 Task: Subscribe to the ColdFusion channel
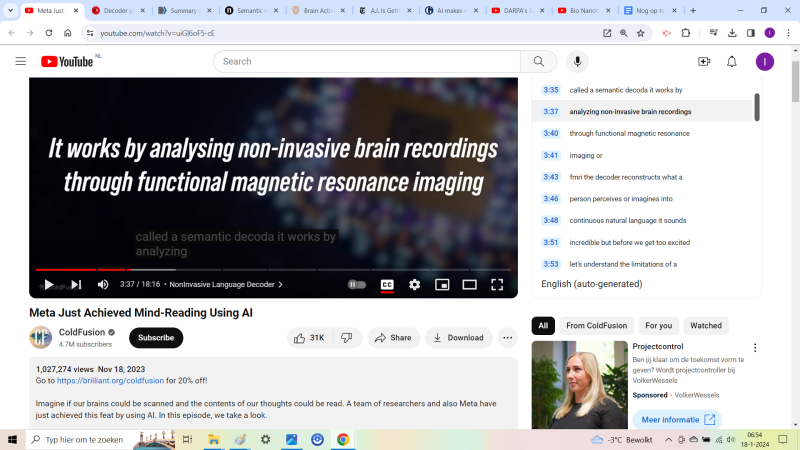tap(156, 338)
